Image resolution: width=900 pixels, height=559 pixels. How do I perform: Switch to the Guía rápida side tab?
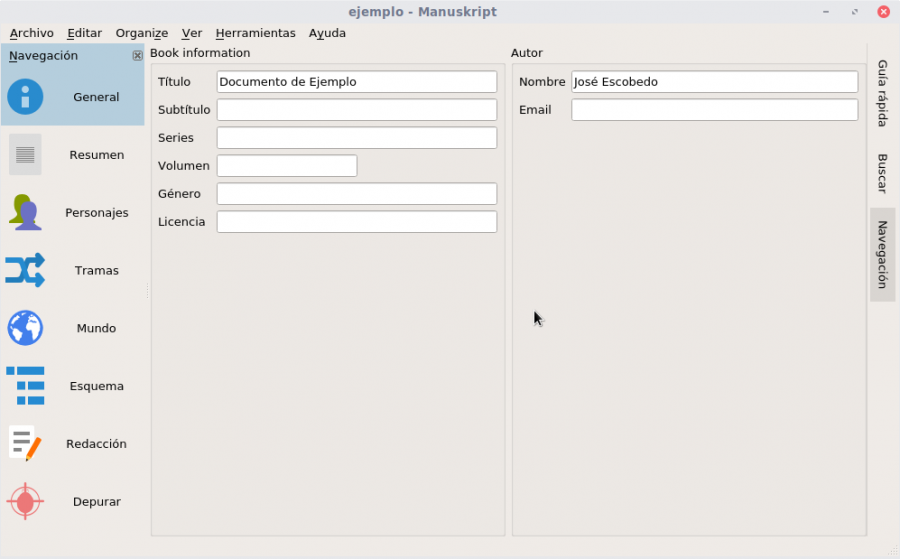pos(882,94)
